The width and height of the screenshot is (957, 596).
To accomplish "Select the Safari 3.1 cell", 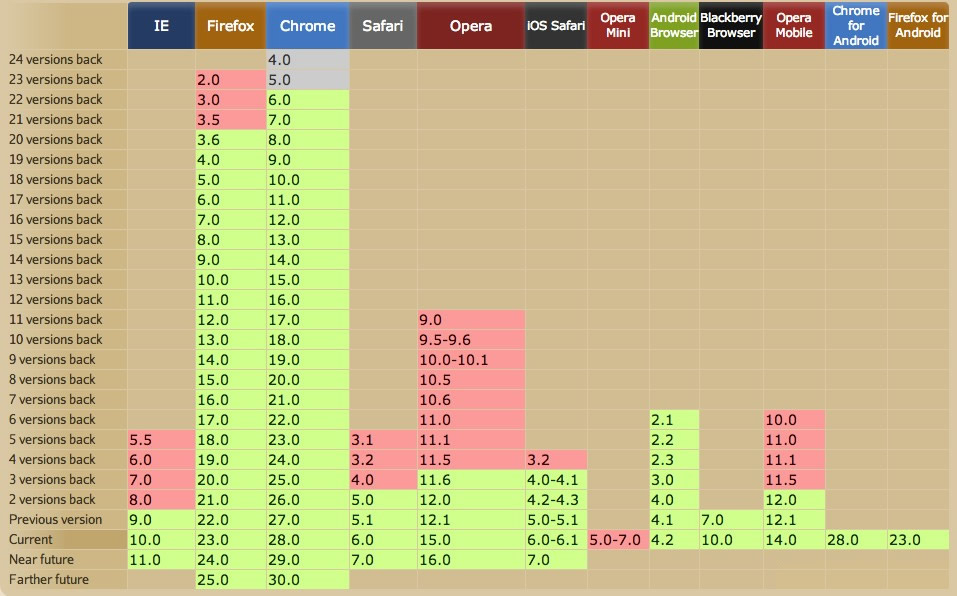I will 383,440.
